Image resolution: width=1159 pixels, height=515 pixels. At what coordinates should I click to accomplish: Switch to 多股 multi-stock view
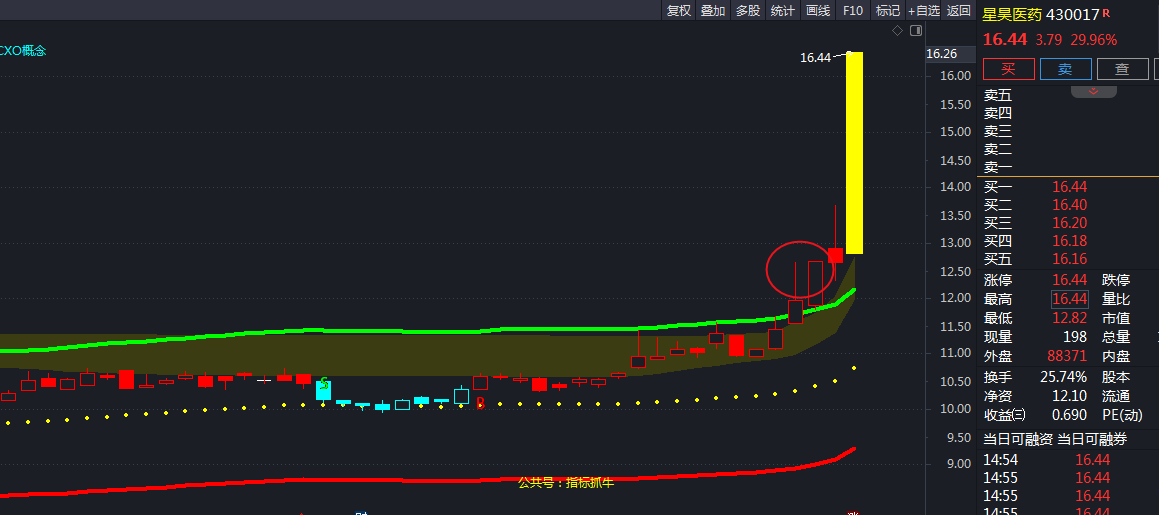pos(748,11)
